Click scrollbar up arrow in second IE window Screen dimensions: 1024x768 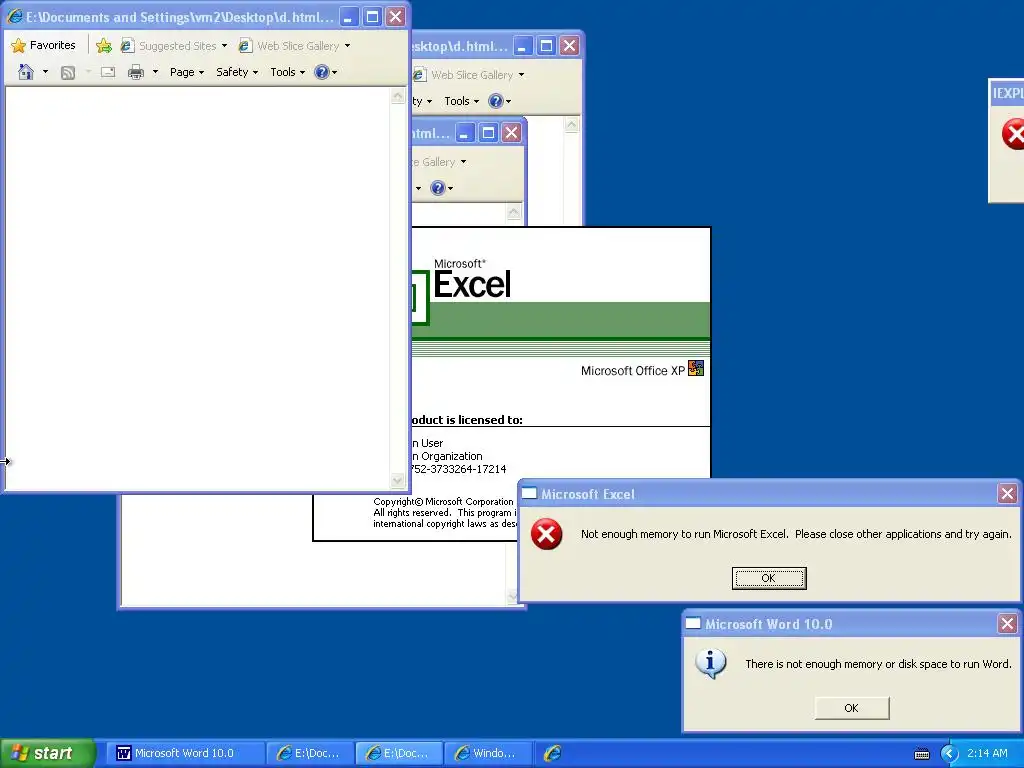571,125
